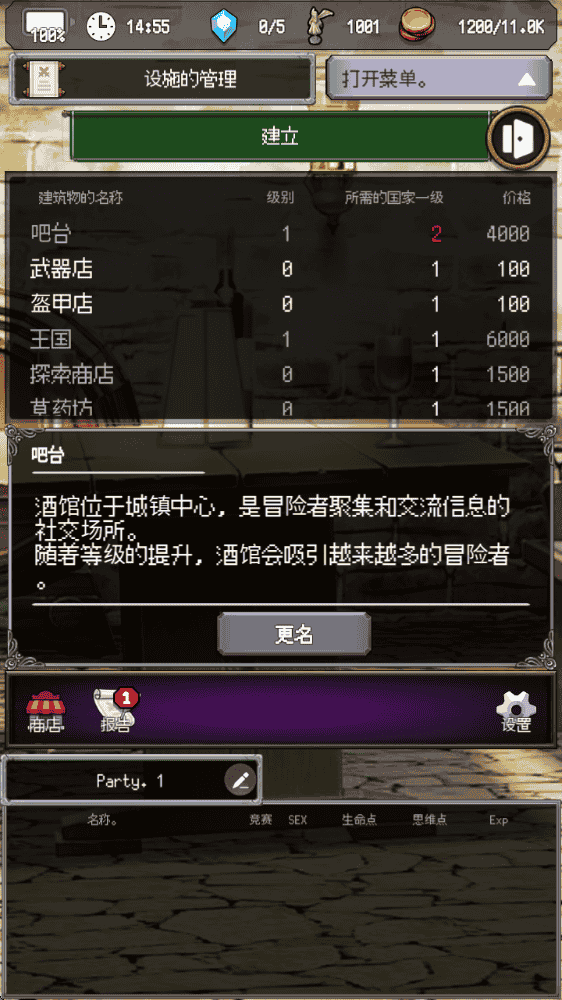Select the 王国 kingdom row

(280, 339)
